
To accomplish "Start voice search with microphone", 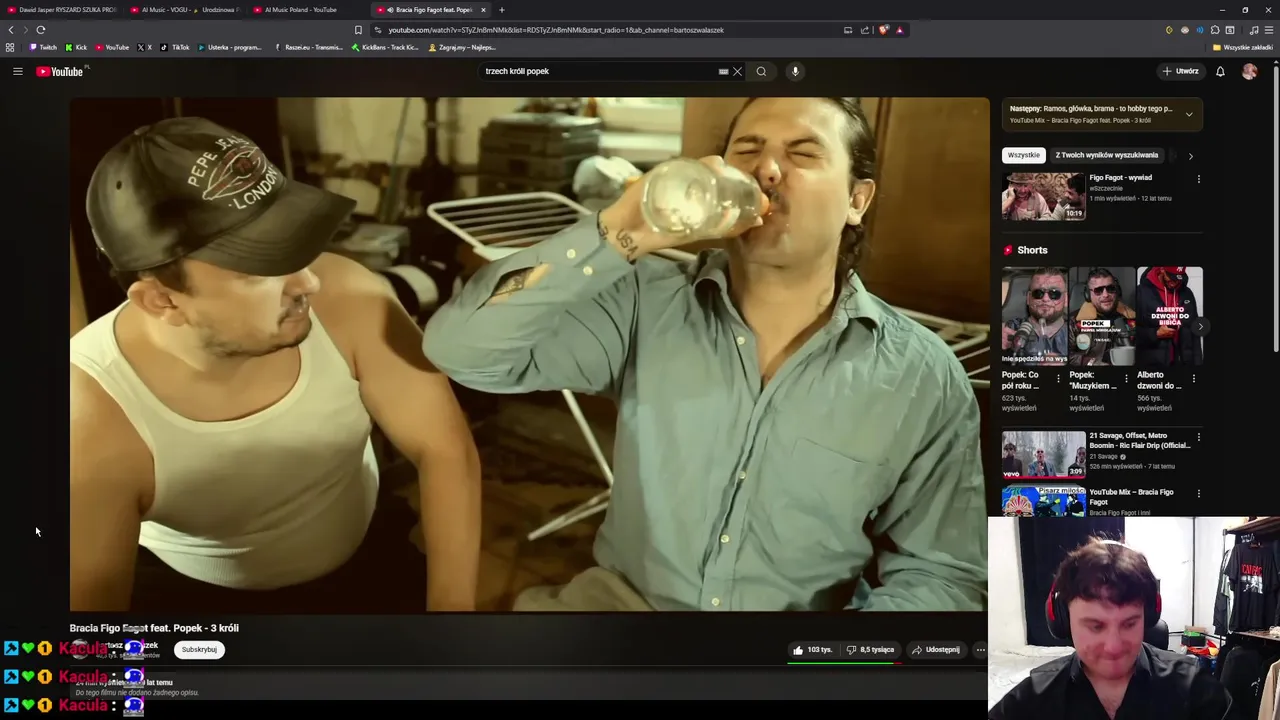I will click(795, 71).
